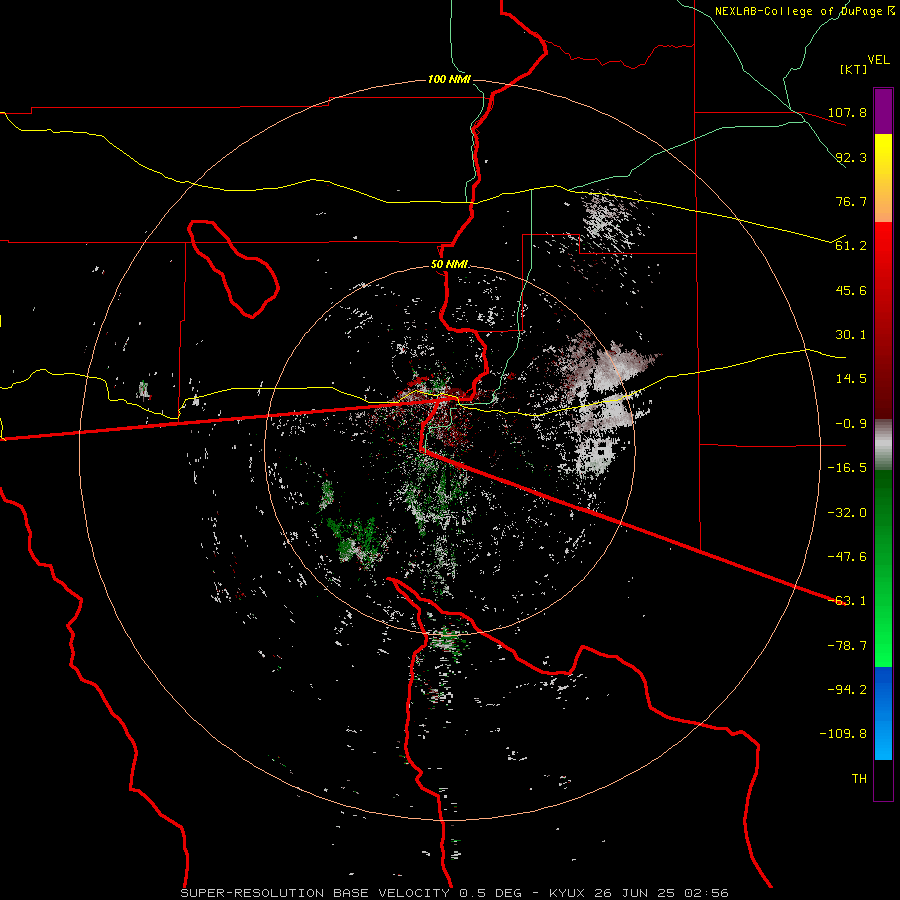Click the -78.7 velocity scale value
This screenshot has width=900, height=900.
tap(847, 646)
